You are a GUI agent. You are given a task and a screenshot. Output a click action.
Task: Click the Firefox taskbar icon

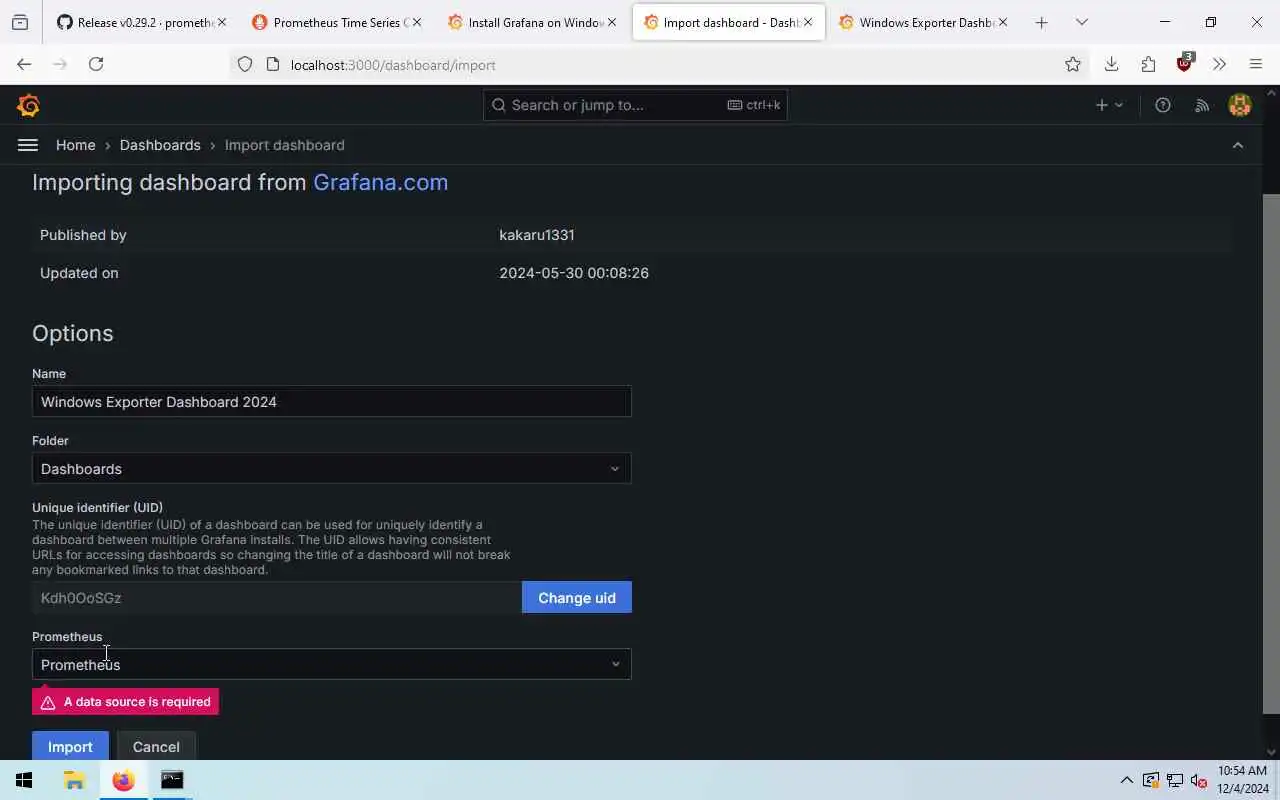click(123, 780)
